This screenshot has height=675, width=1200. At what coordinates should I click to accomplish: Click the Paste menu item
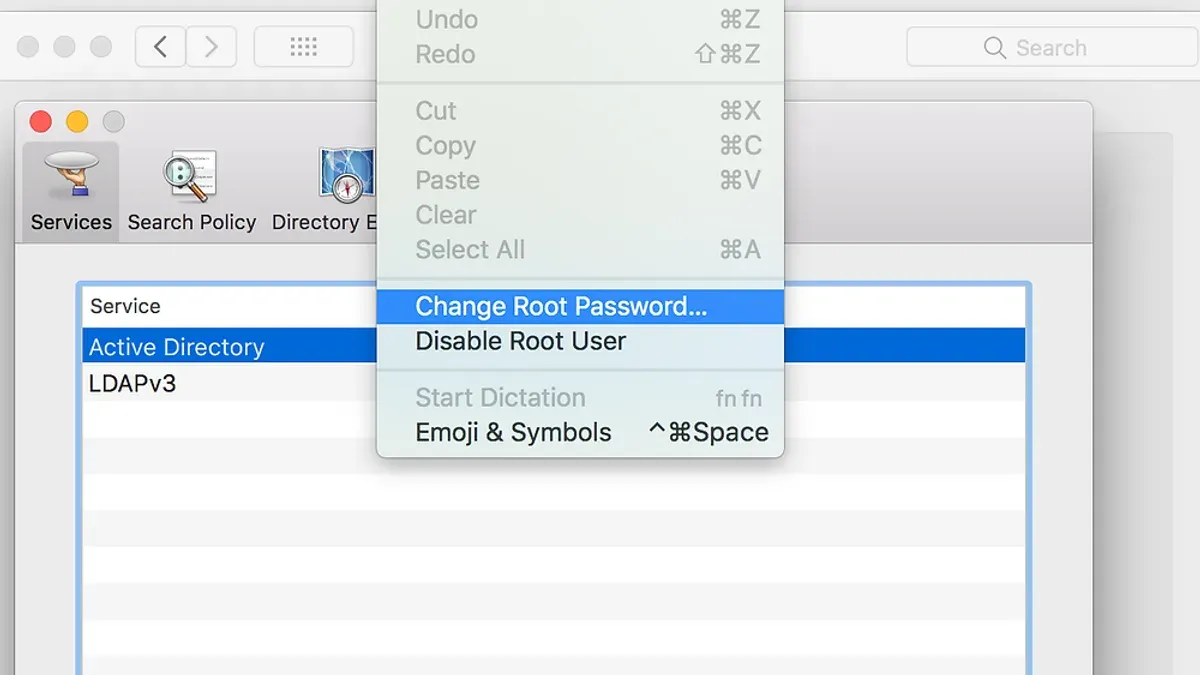(x=580, y=181)
